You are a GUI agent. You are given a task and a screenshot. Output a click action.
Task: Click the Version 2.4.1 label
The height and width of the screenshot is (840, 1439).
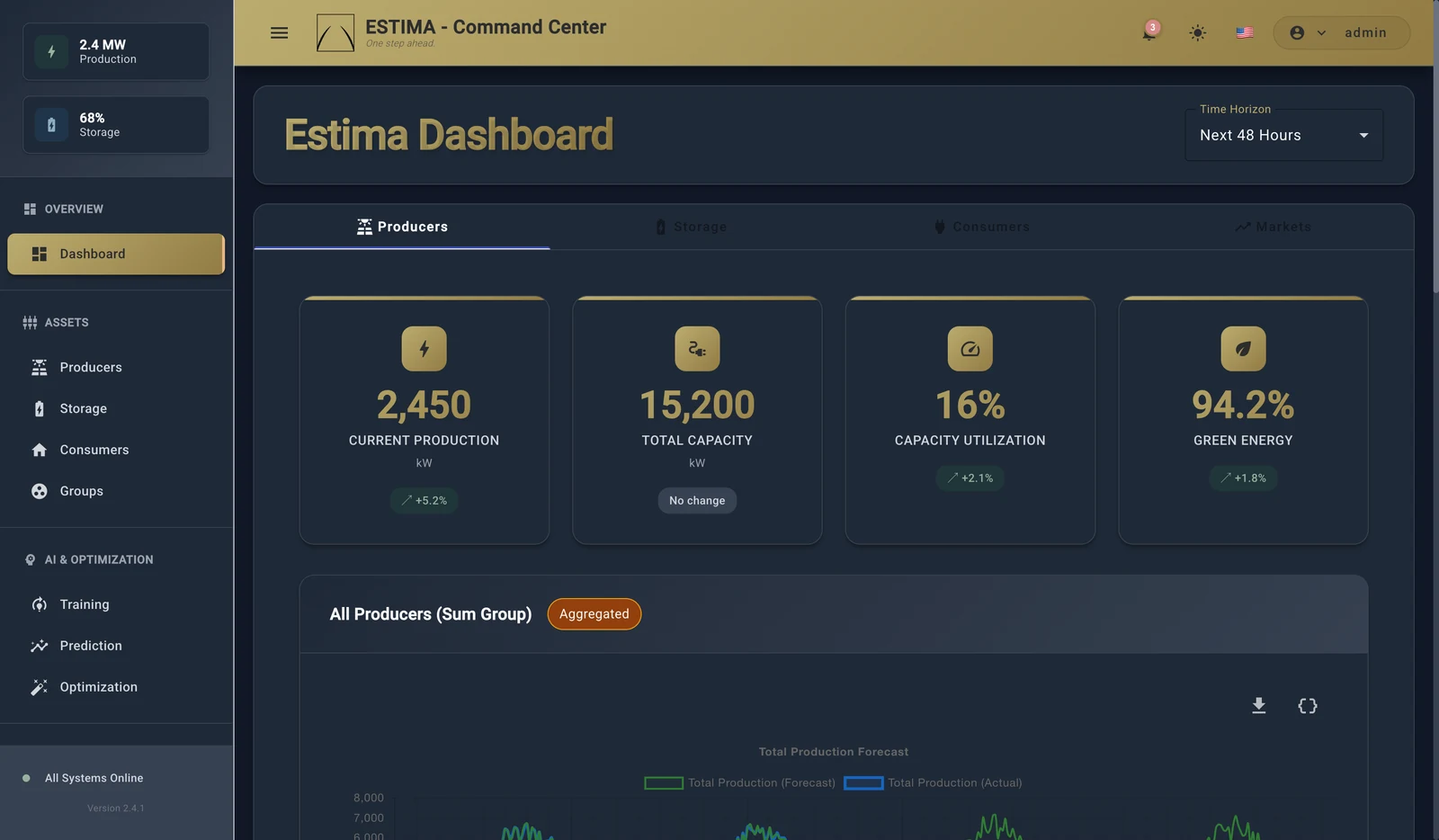click(x=115, y=809)
